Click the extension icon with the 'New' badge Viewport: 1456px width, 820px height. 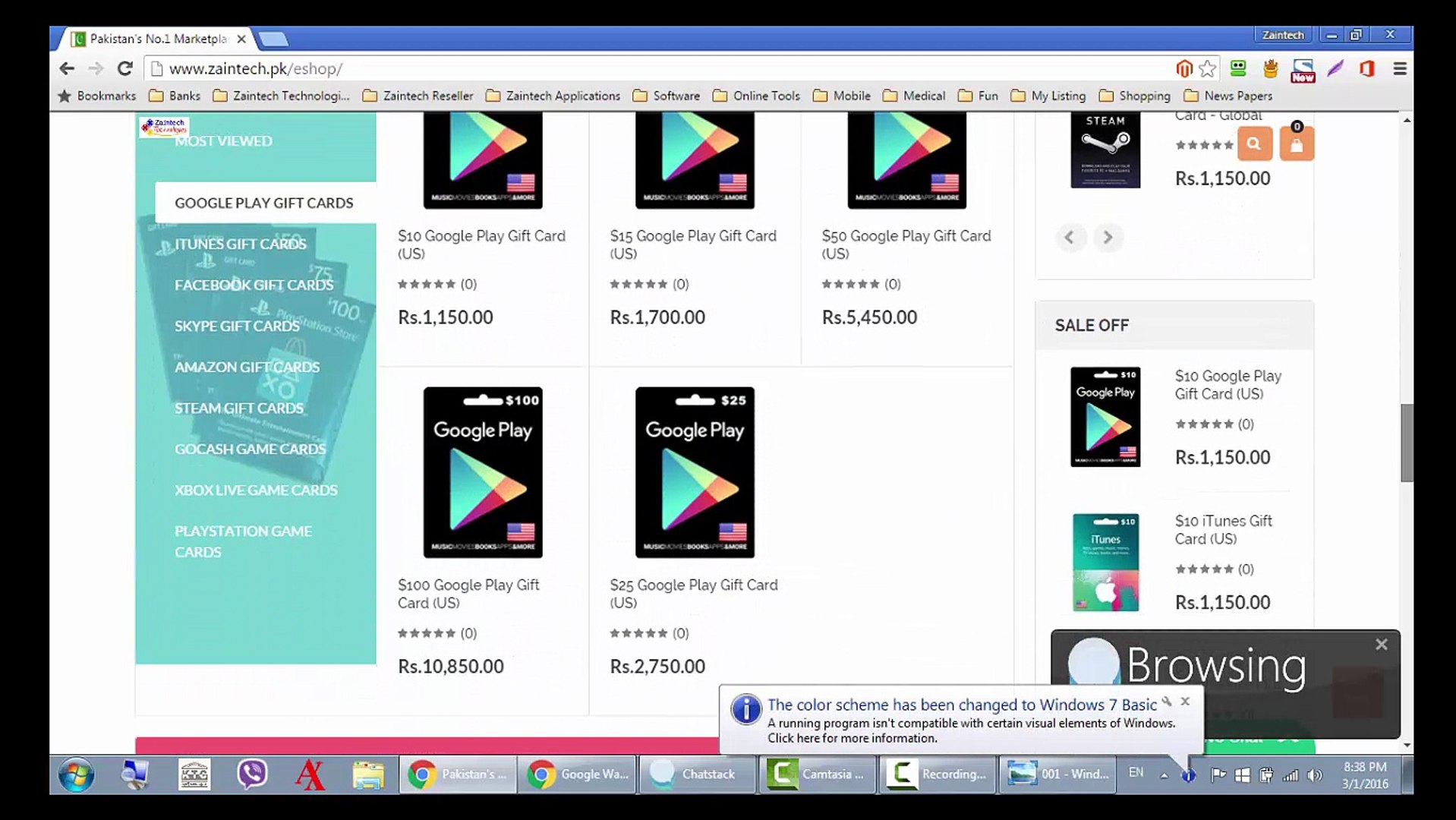pyautogui.click(x=1303, y=71)
